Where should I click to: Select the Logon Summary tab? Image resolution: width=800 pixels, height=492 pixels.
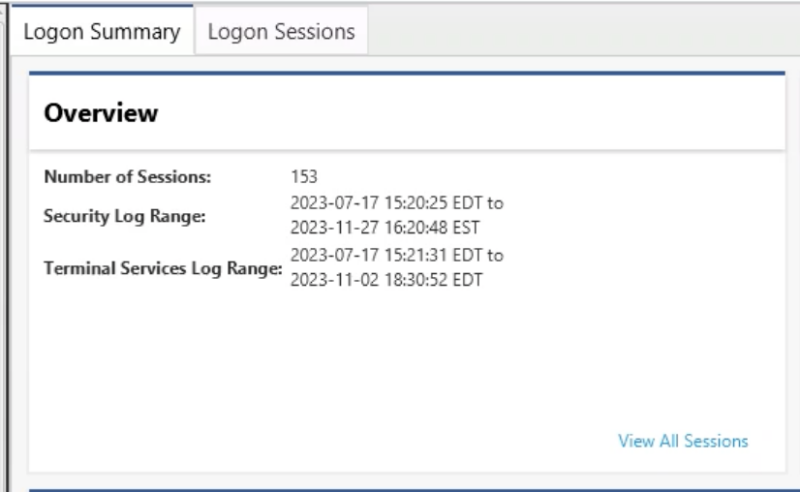(102, 31)
